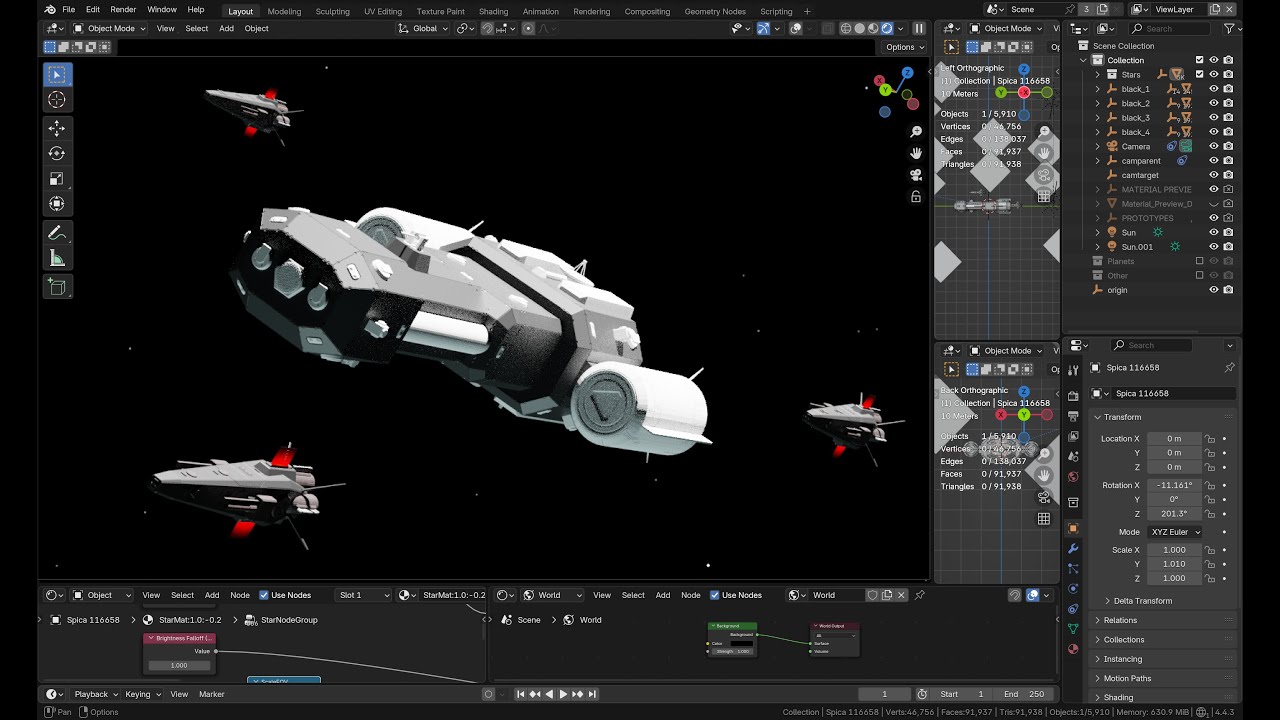
Task: Disable camtarget in renders
Action: click(1228, 175)
